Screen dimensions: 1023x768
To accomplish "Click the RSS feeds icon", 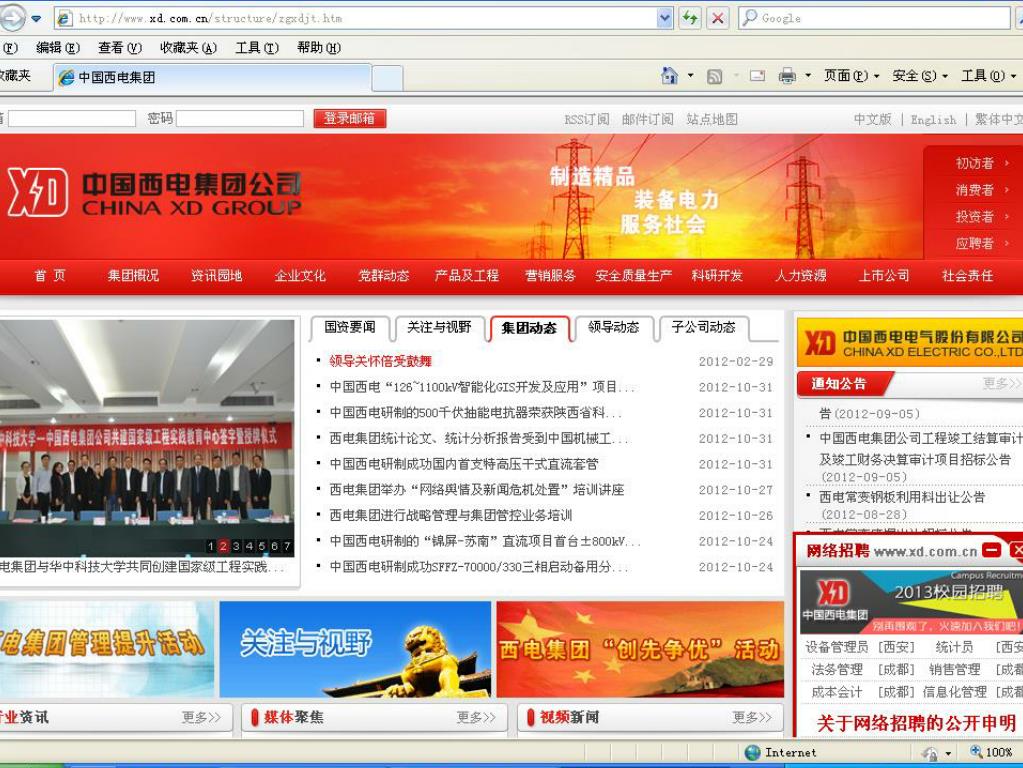I will point(714,76).
